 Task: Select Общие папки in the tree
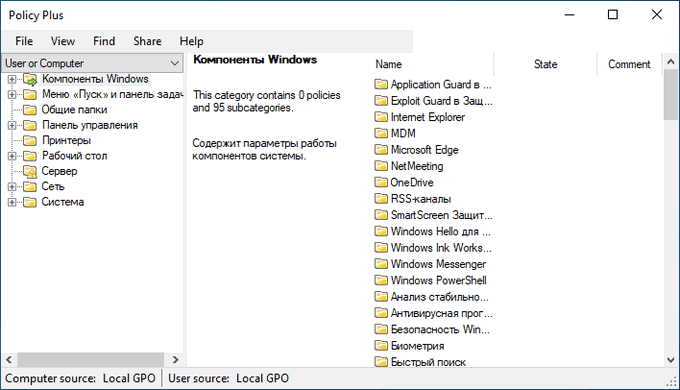point(74,110)
